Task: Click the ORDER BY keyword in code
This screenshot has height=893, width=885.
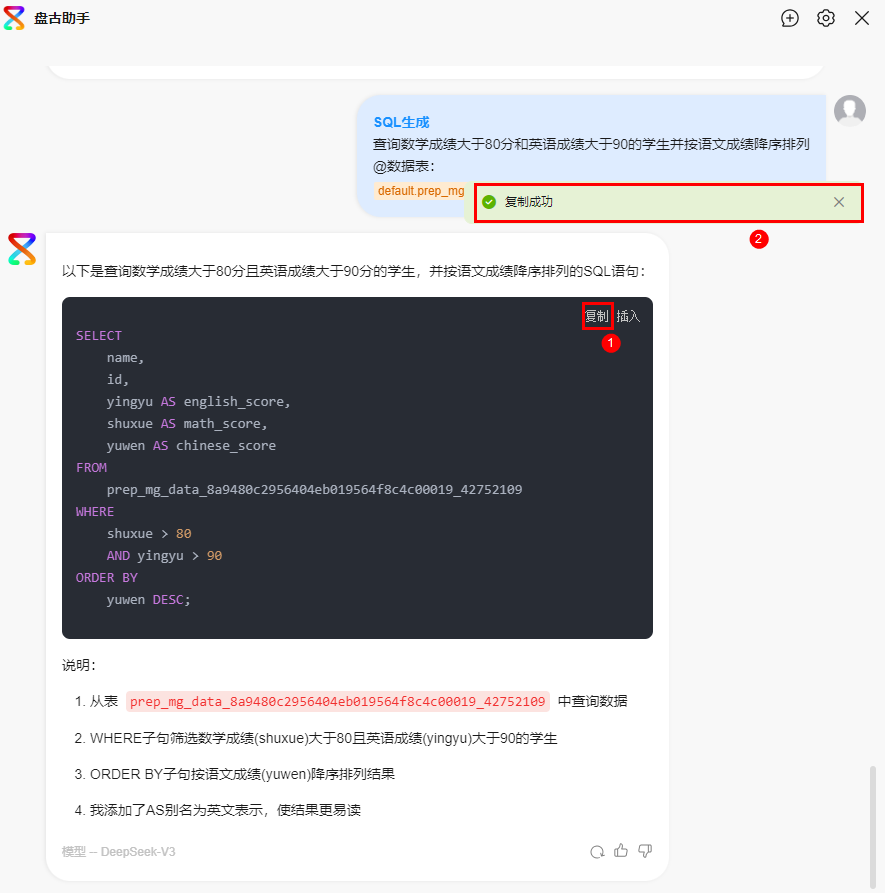Action: tap(106, 578)
